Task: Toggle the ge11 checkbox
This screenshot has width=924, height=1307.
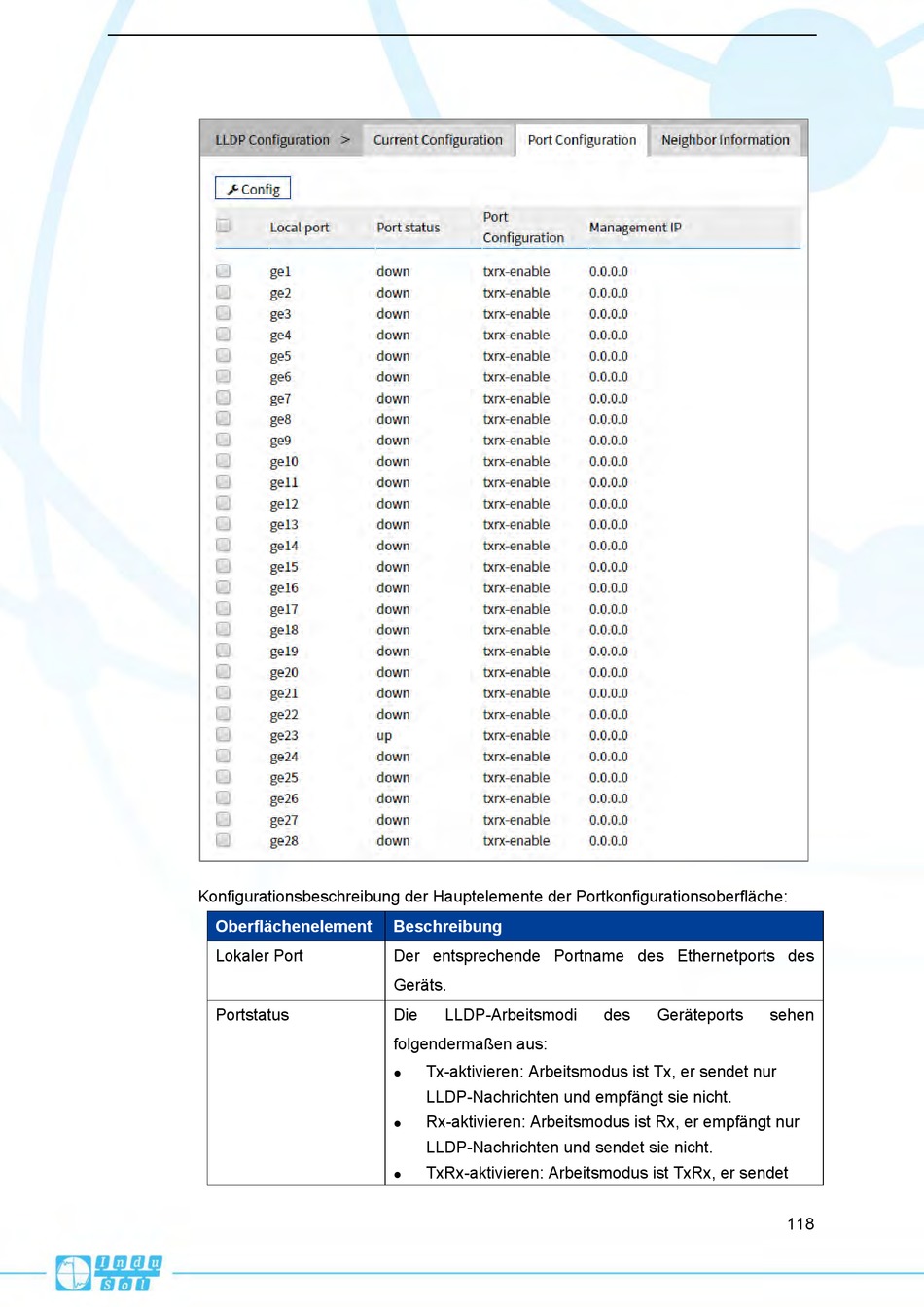Action: 224,481
